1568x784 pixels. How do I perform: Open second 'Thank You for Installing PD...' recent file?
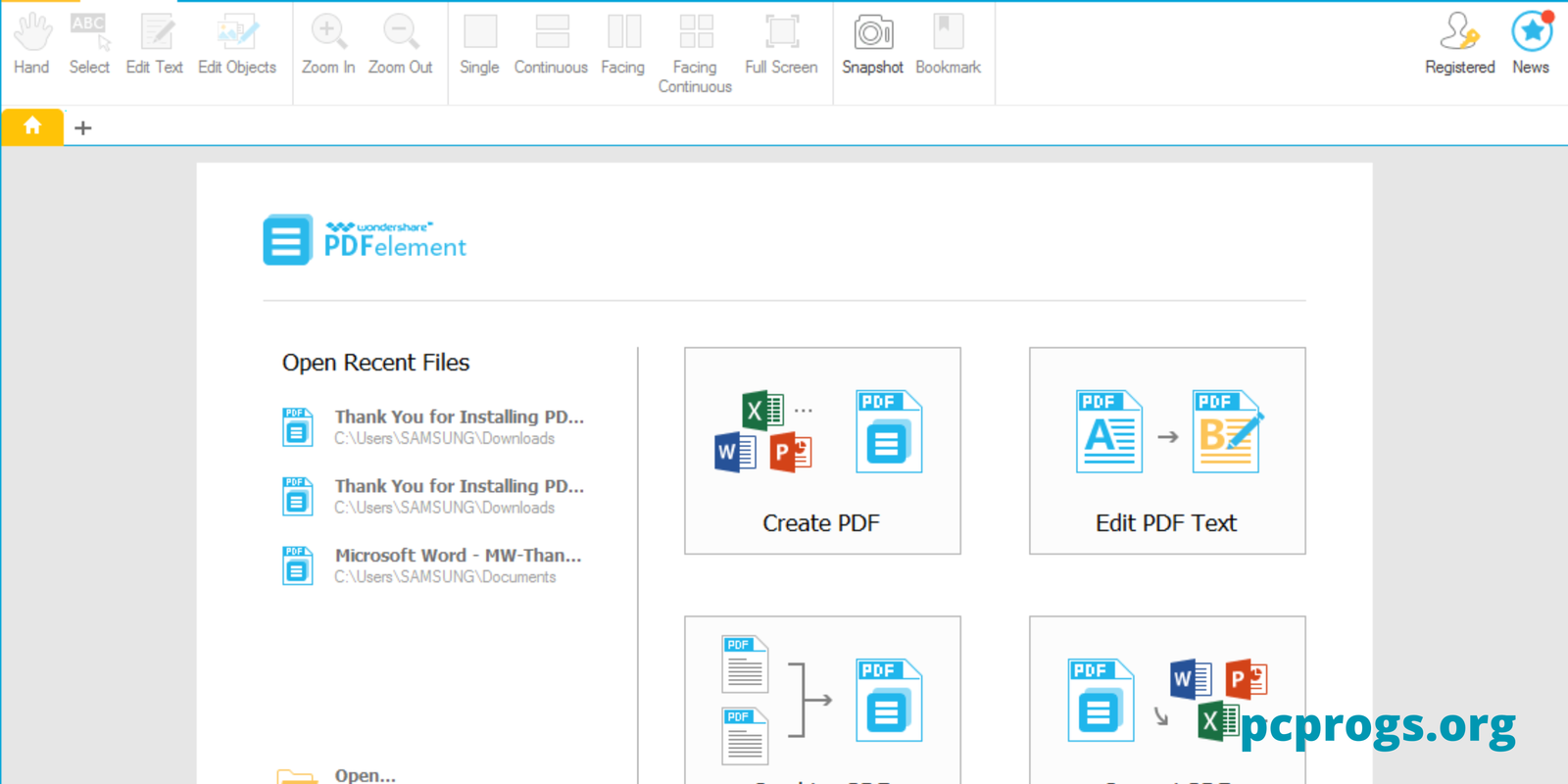[433, 496]
